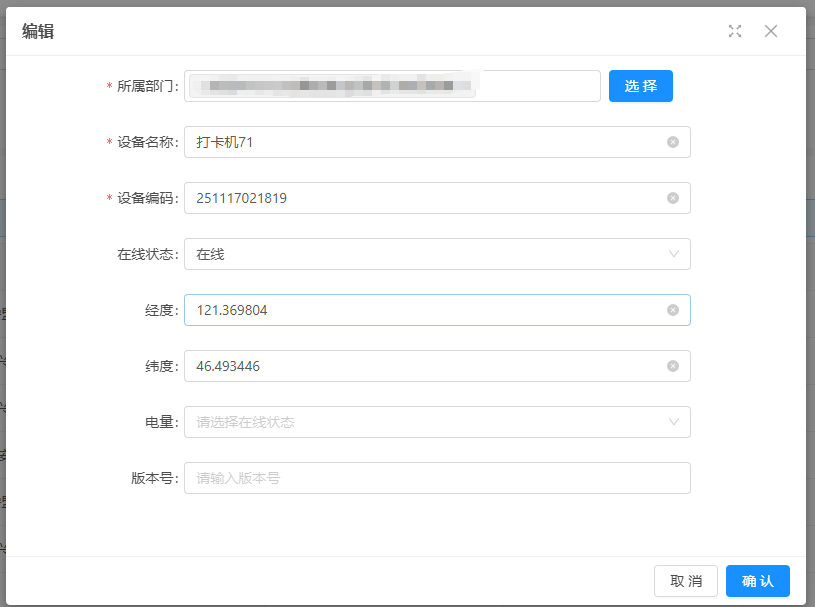Click the 选择 button for 所属部门

pyautogui.click(x=641, y=86)
